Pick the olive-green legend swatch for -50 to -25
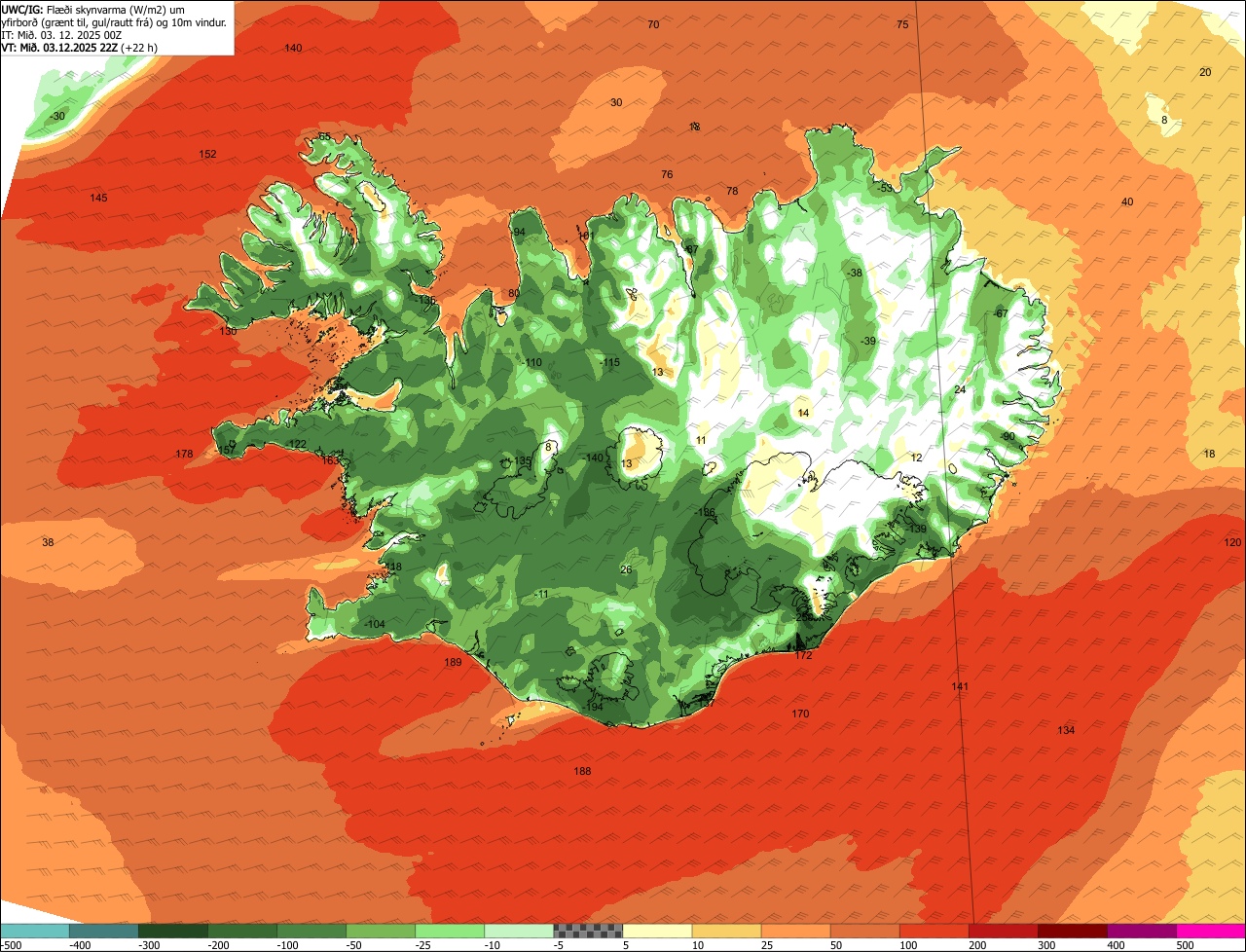This screenshot has height=952, width=1246. [380, 931]
